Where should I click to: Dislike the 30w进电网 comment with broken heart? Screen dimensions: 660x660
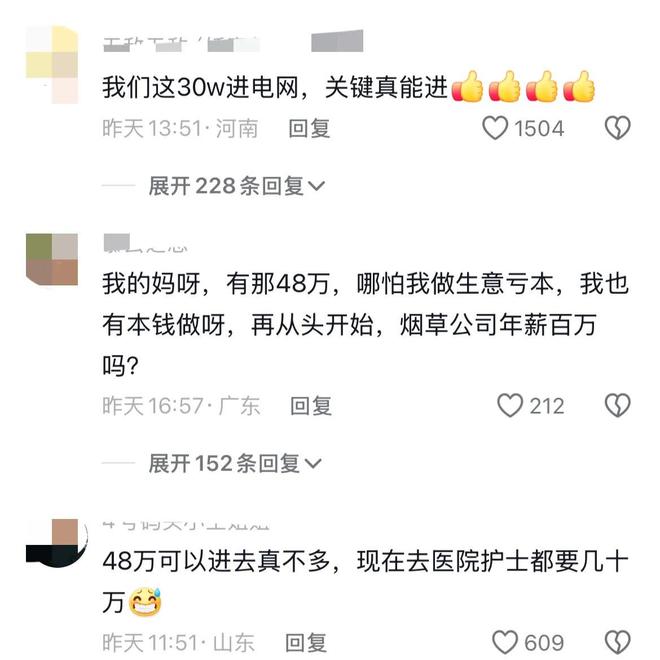pos(617,128)
